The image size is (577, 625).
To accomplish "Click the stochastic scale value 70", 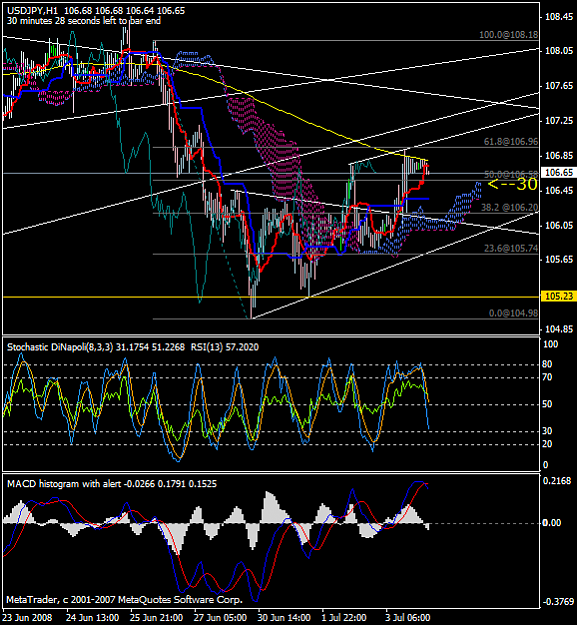I will click(548, 377).
